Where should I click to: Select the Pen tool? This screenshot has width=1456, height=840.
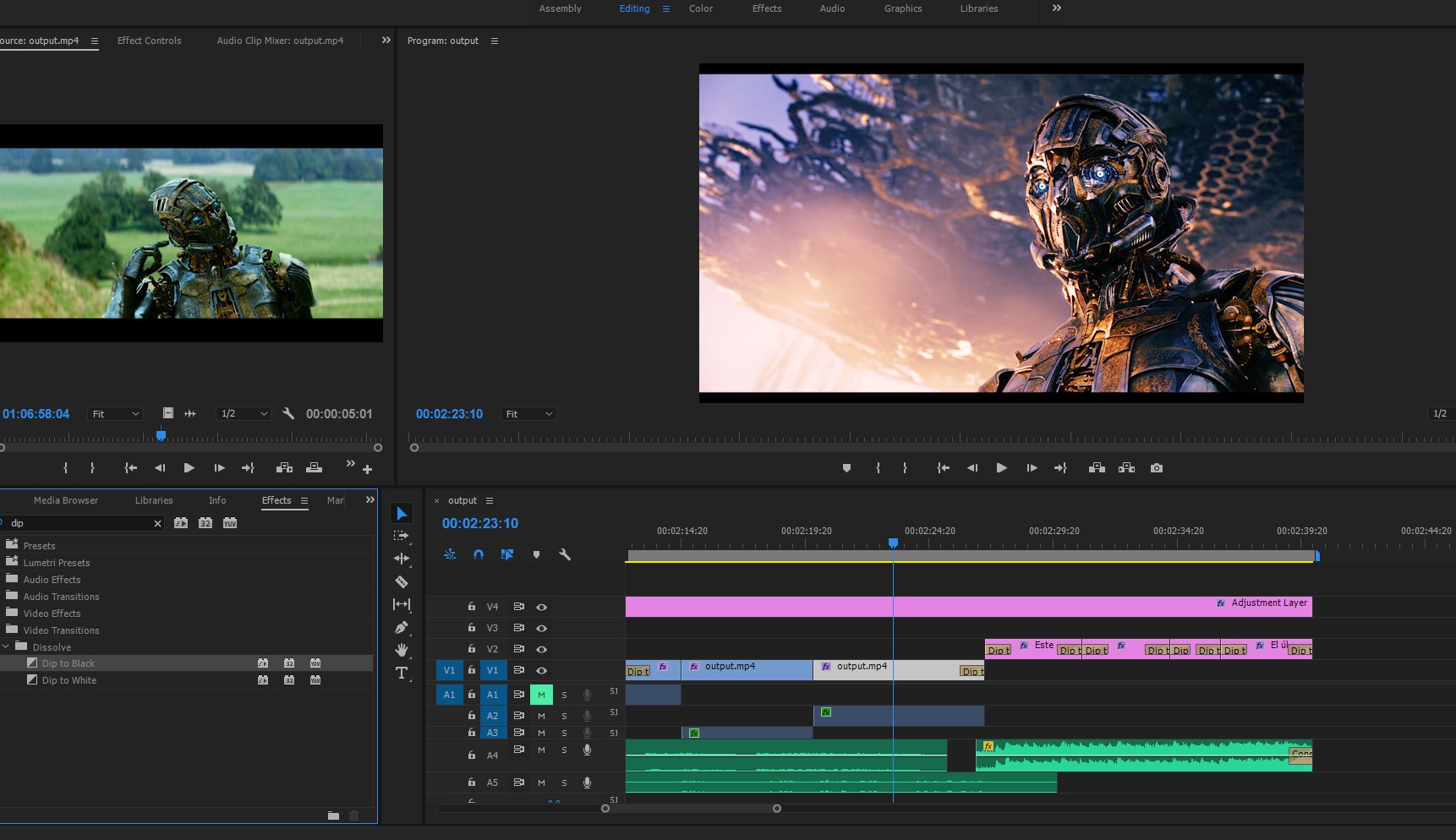tap(402, 627)
